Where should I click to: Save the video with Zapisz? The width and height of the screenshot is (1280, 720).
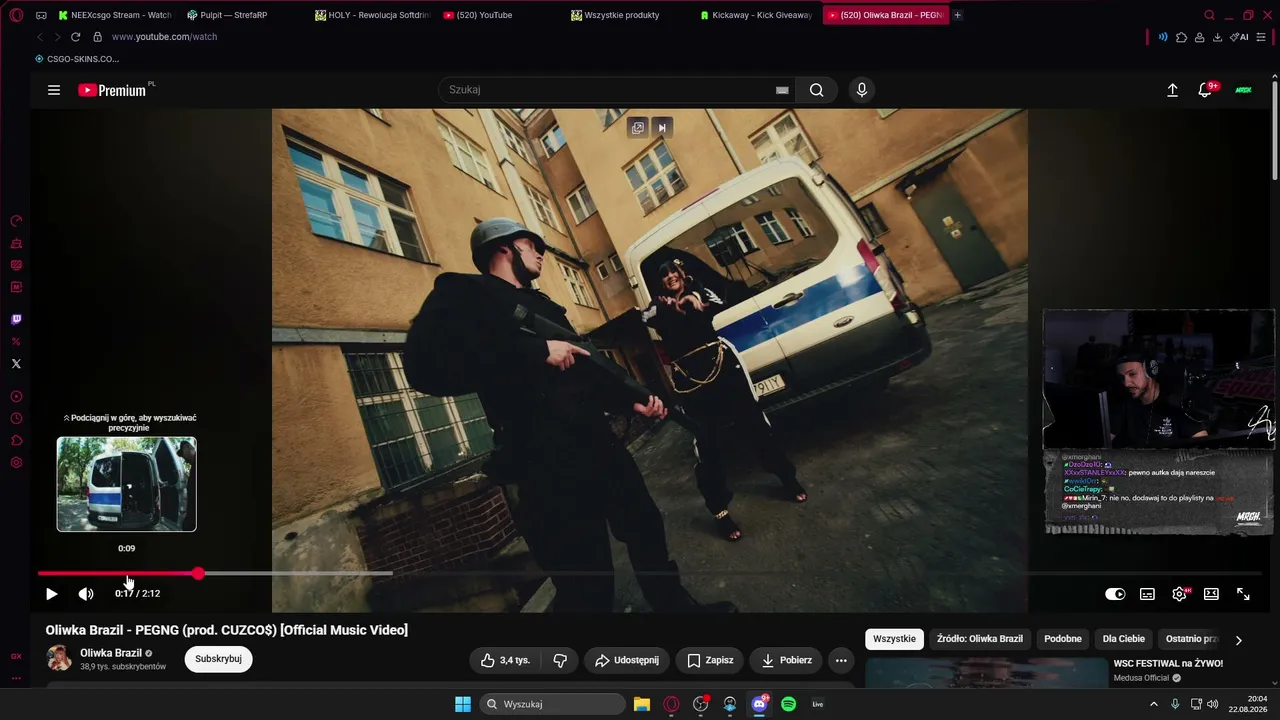click(x=710, y=660)
